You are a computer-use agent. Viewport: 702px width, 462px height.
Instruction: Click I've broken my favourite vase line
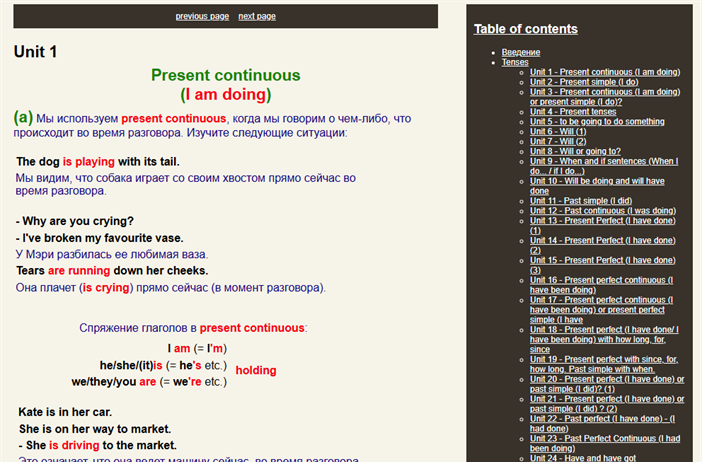click(99, 238)
